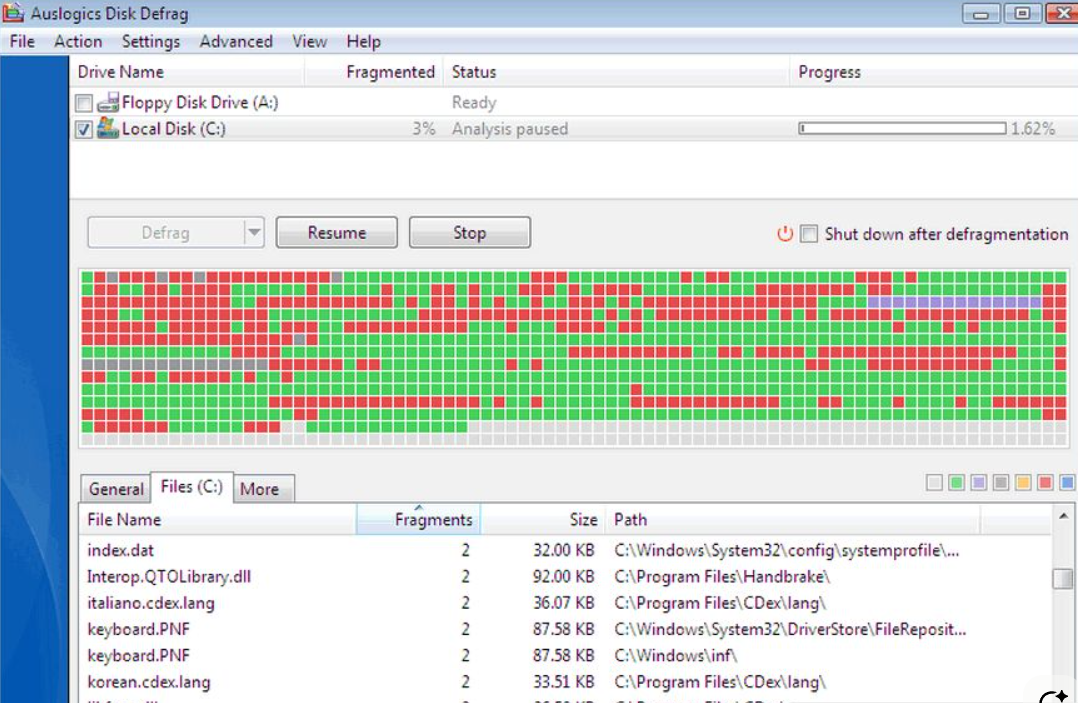The width and height of the screenshot is (1078, 703).
Task: Click the 3% fragmented value
Action: (424, 129)
